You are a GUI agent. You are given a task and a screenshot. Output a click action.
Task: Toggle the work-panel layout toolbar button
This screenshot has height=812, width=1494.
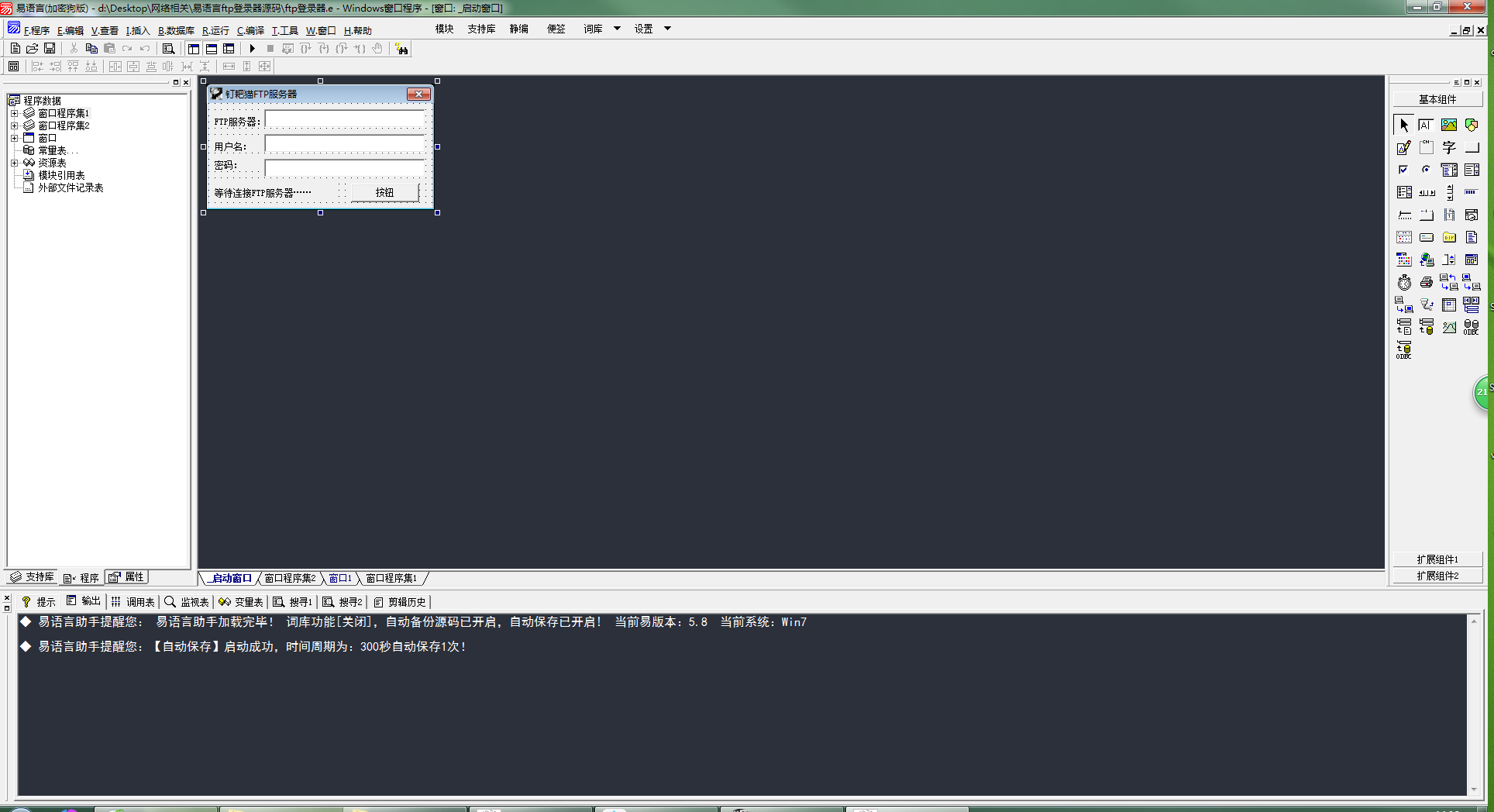[x=194, y=49]
